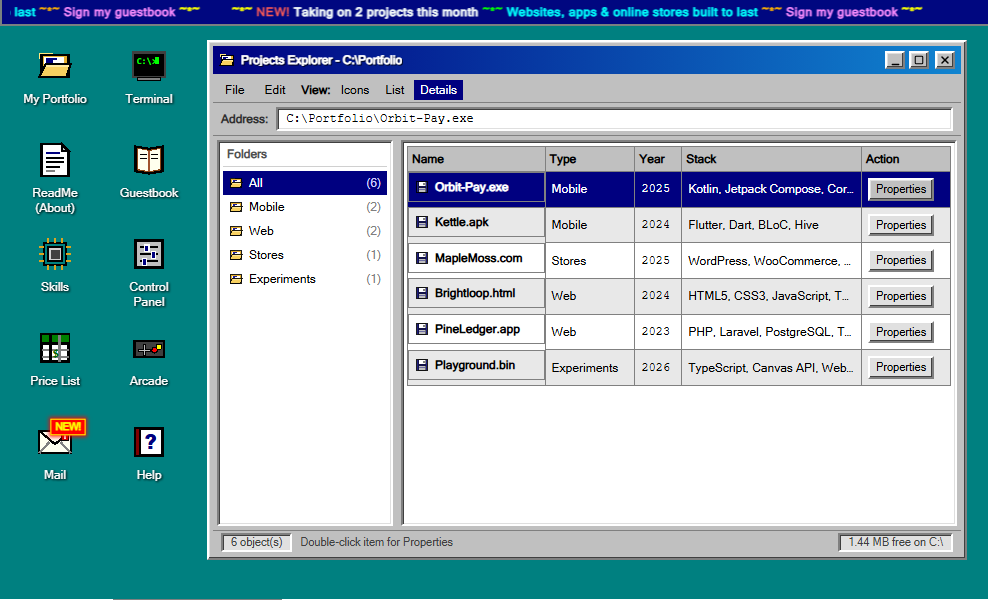
Task: Click the 2023 year cell
Action: click(658, 332)
